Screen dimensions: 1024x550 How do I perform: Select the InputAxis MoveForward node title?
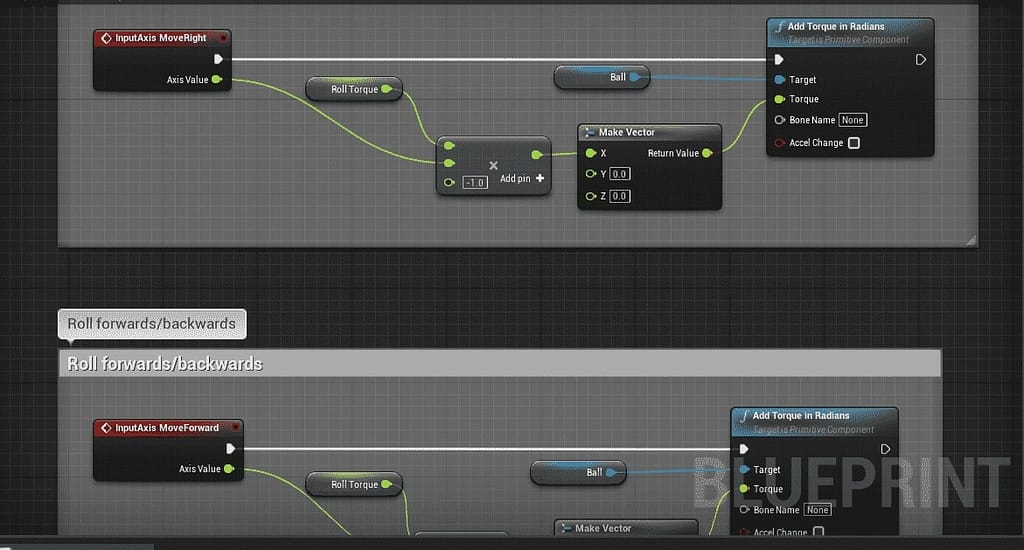[x=167, y=428]
